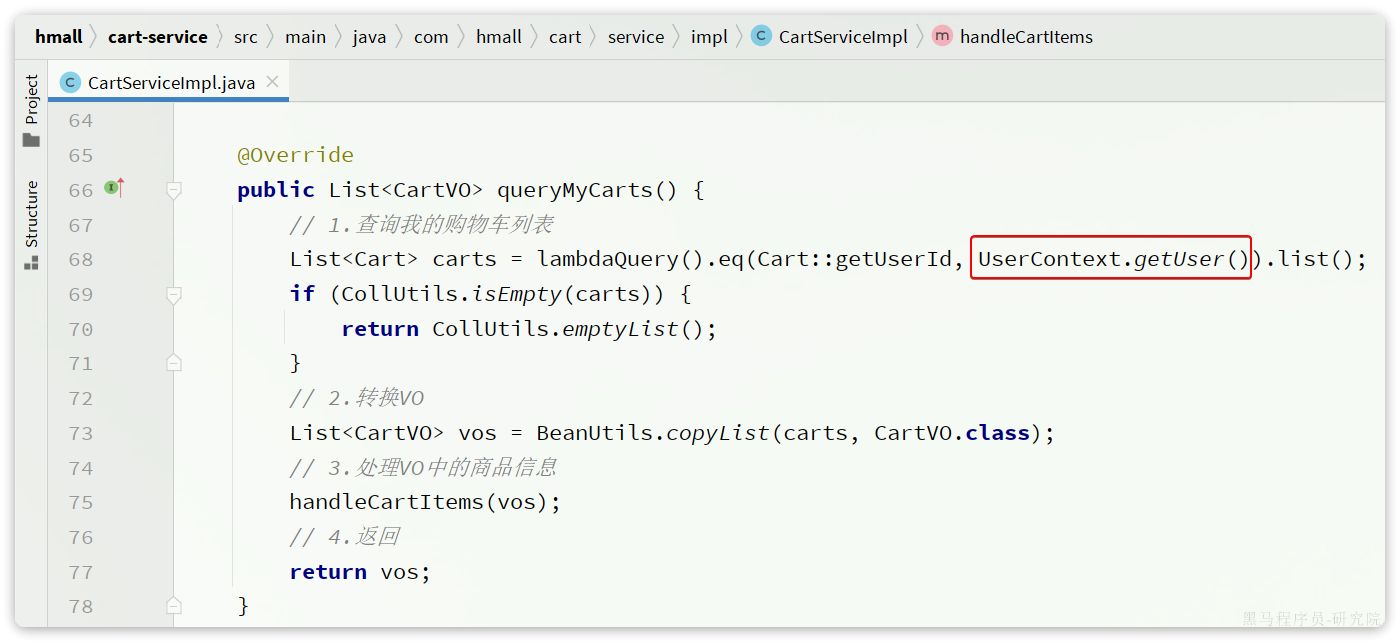Click line number 73 in the gutter
This screenshot has width=1400, height=644.
click(x=80, y=434)
